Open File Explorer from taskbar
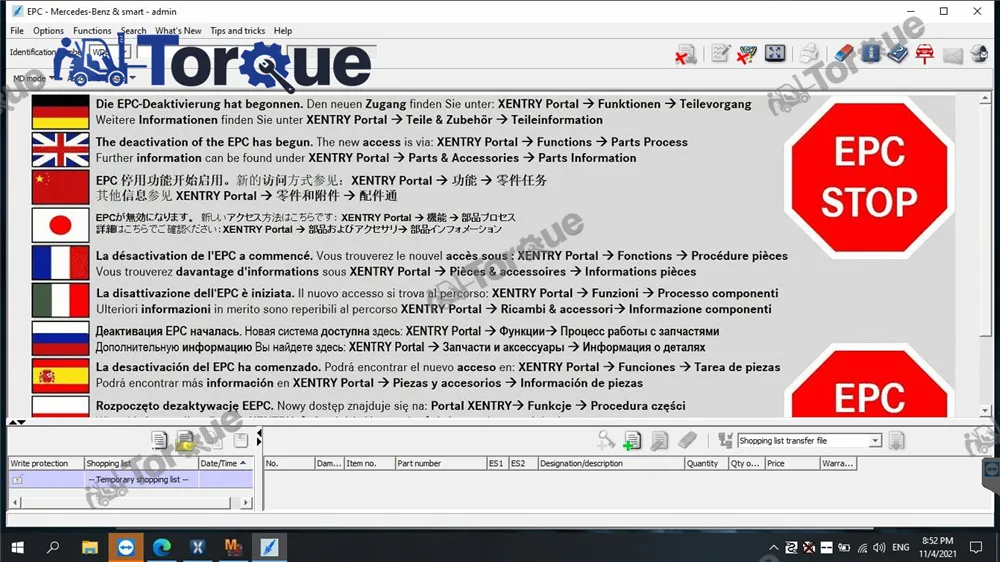Screen dimensions: 1000x562 90,547
